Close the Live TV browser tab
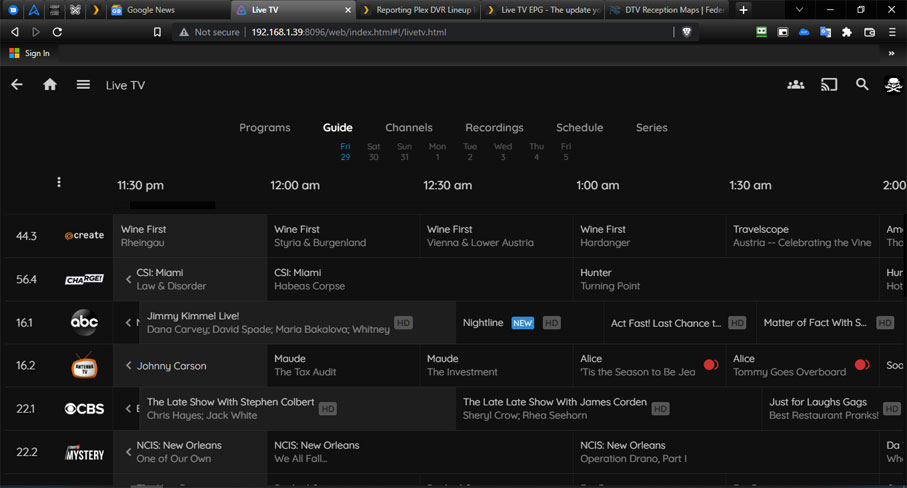The width and height of the screenshot is (907, 488). click(x=348, y=10)
